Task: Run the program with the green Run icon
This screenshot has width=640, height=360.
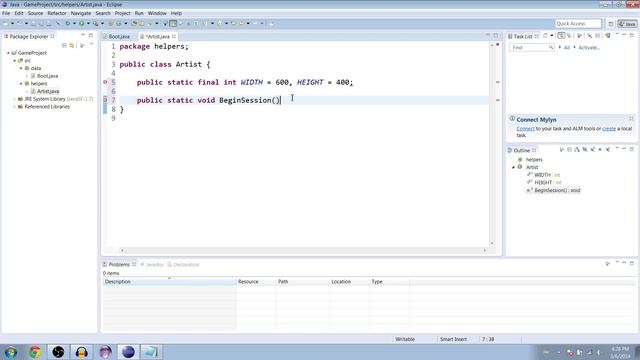Action: (82, 24)
